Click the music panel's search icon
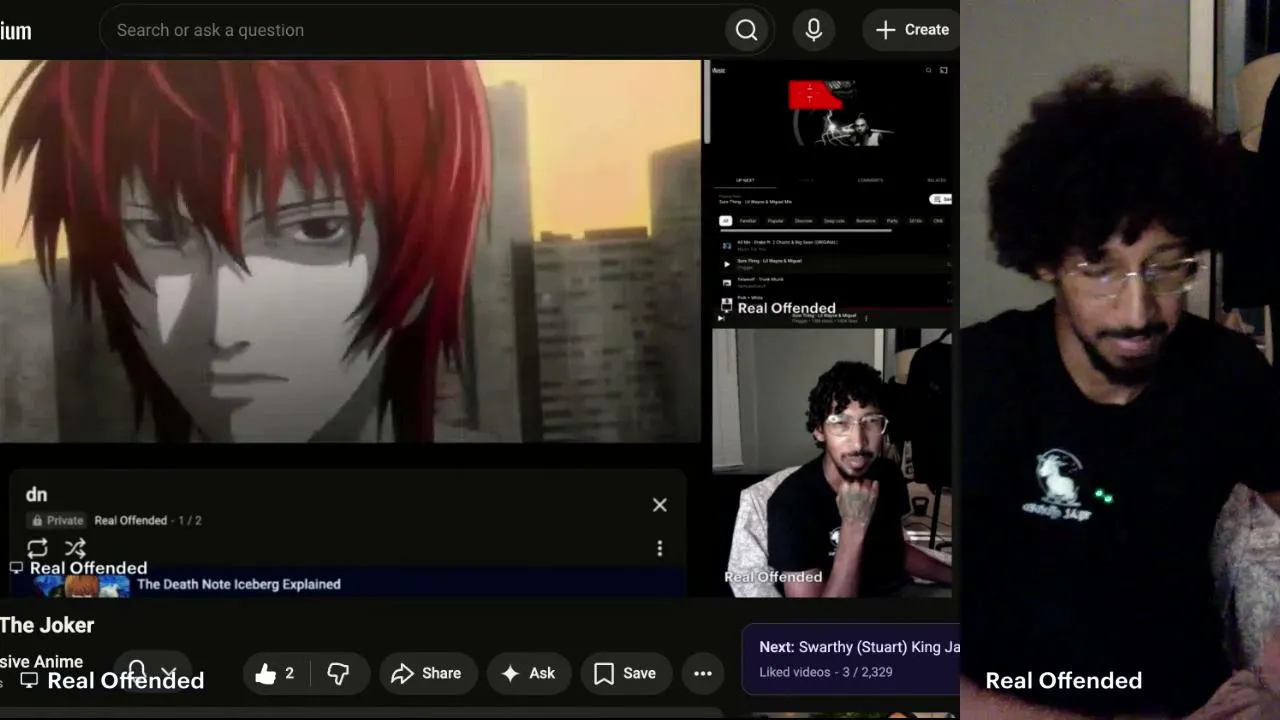This screenshot has height=720, width=1280. click(928, 70)
